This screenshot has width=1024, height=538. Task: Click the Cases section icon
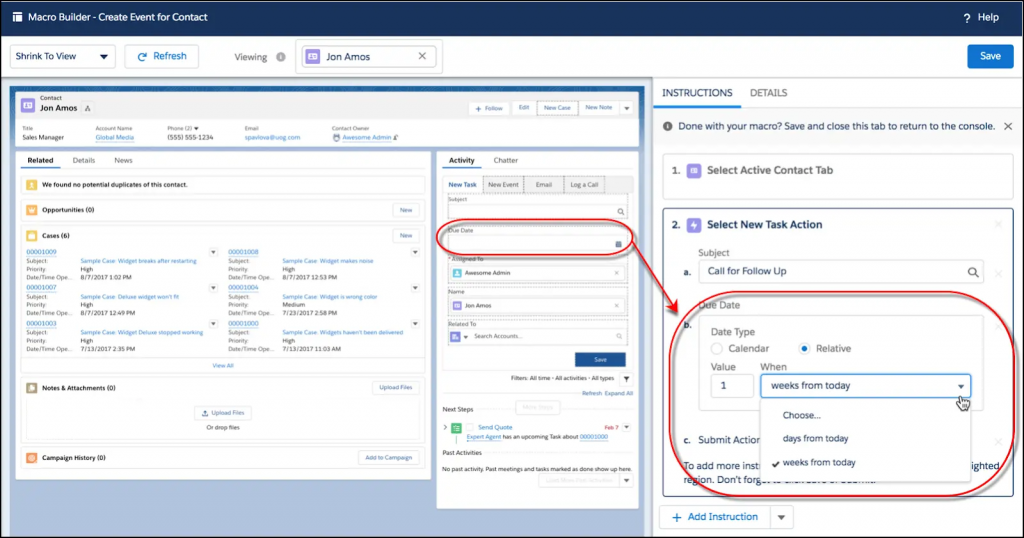click(31, 235)
